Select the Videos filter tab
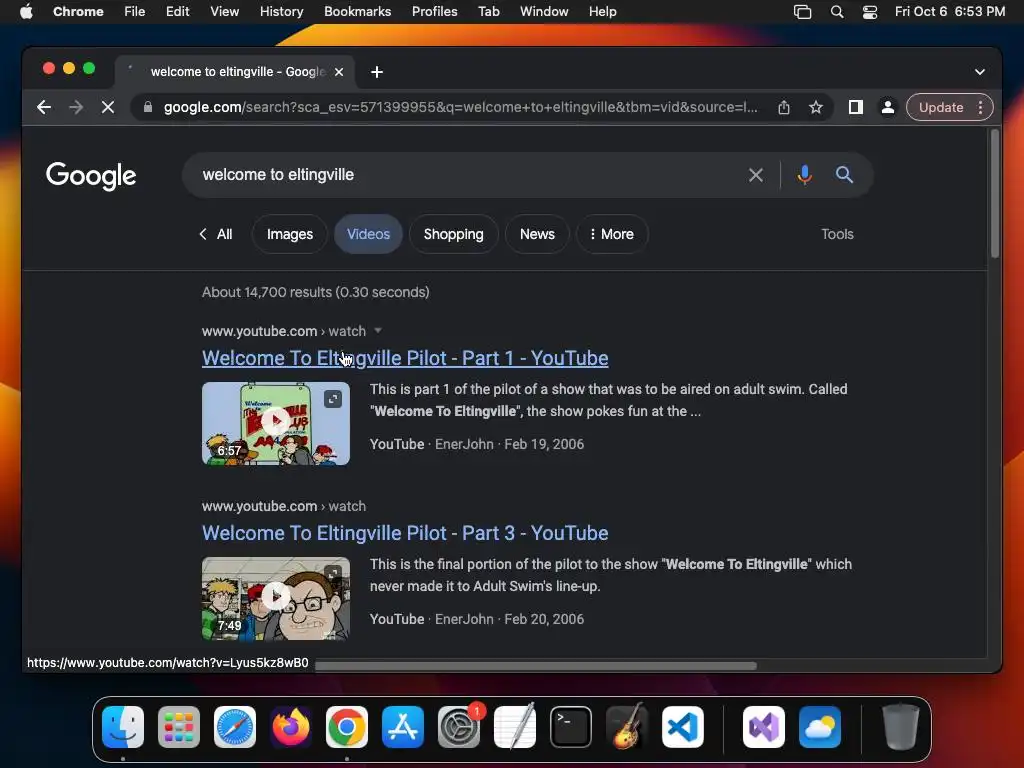 pyautogui.click(x=368, y=234)
